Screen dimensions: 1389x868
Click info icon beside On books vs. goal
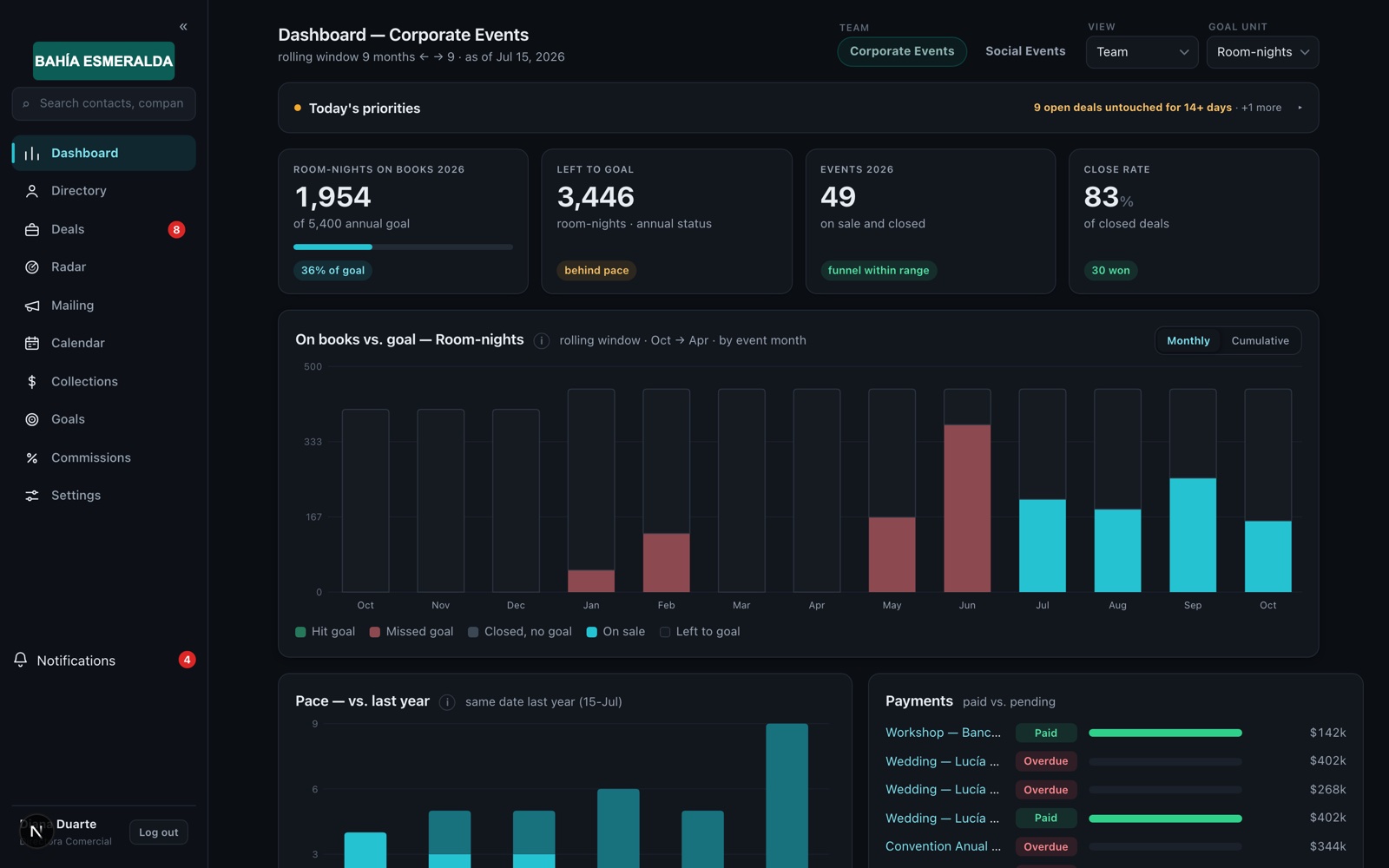point(541,340)
